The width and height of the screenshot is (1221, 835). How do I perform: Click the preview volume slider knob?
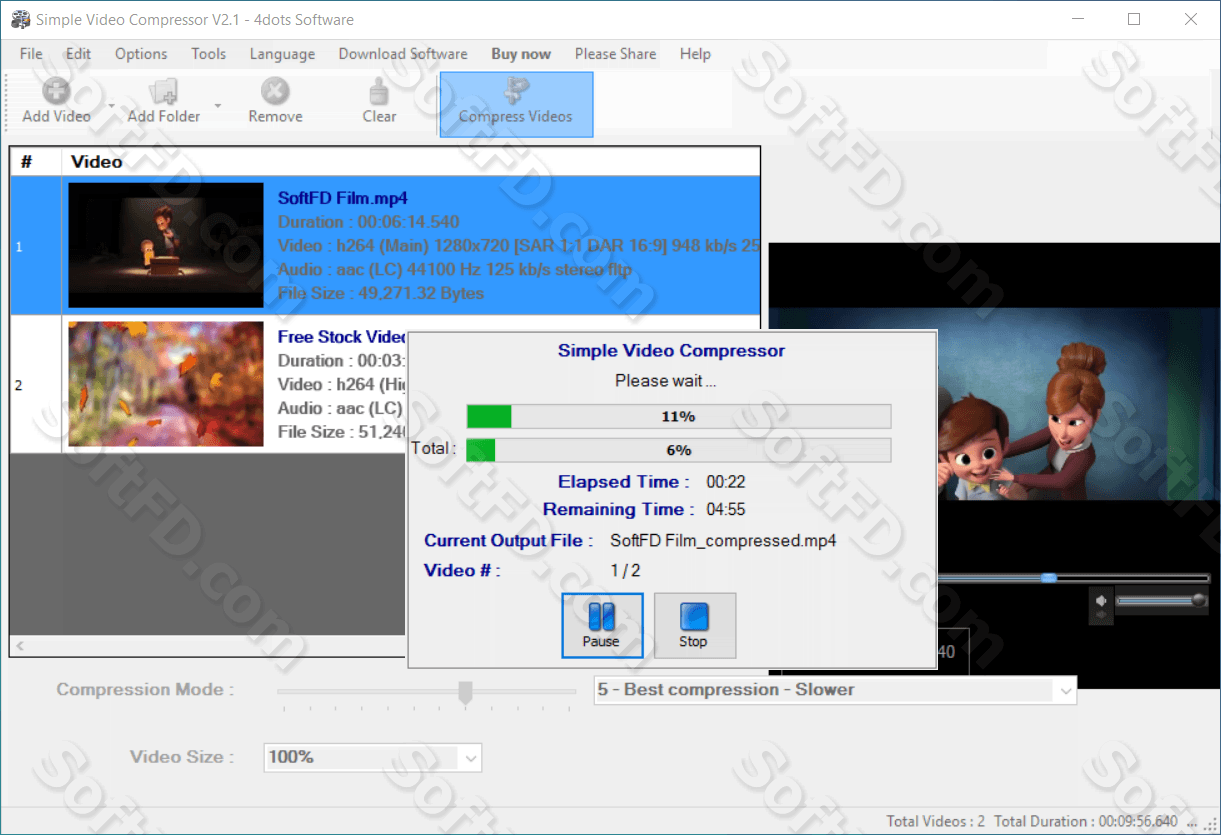pyautogui.click(x=1198, y=600)
